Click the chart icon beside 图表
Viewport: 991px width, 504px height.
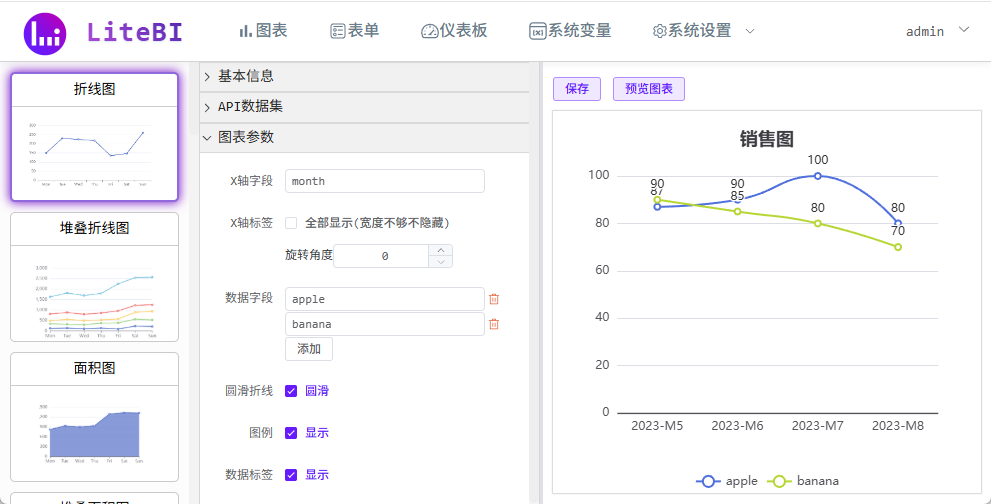pyautogui.click(x=246, y=30)
